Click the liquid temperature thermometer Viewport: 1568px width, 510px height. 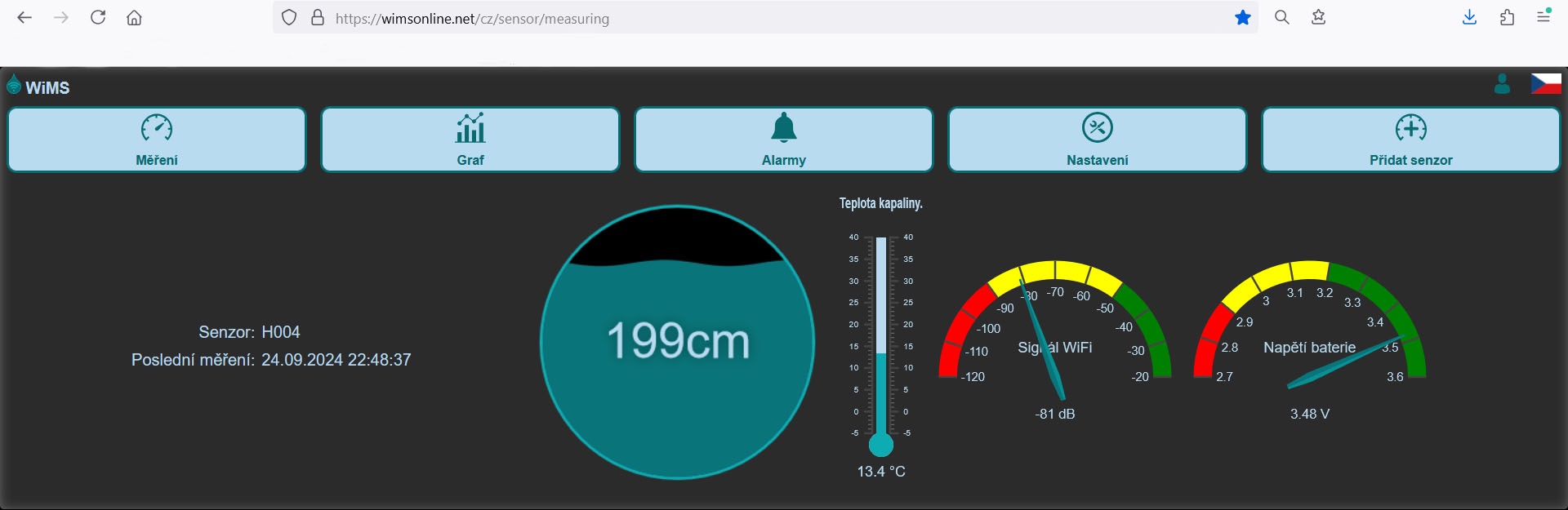pyautogui.click(x=881, y=343)
